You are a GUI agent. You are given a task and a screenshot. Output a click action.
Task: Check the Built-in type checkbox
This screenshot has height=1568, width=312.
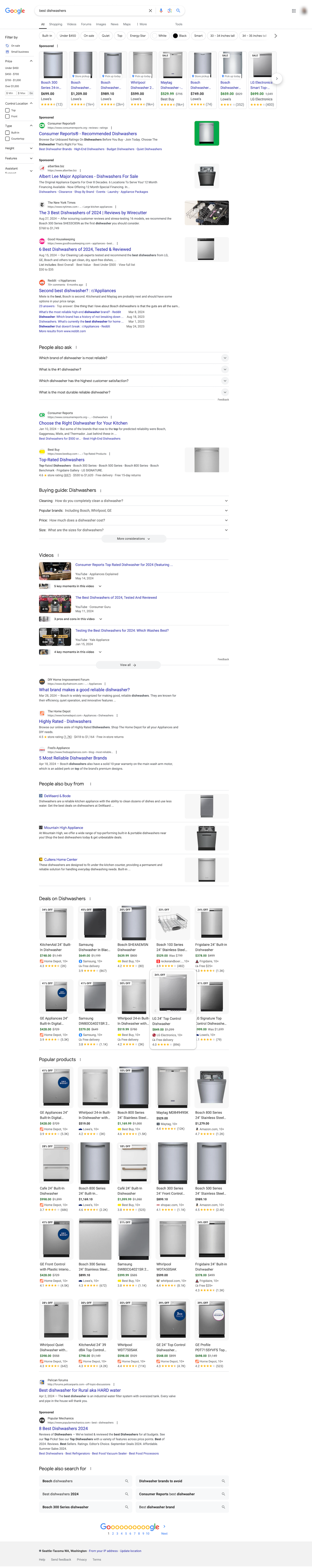tap(7, 132)
